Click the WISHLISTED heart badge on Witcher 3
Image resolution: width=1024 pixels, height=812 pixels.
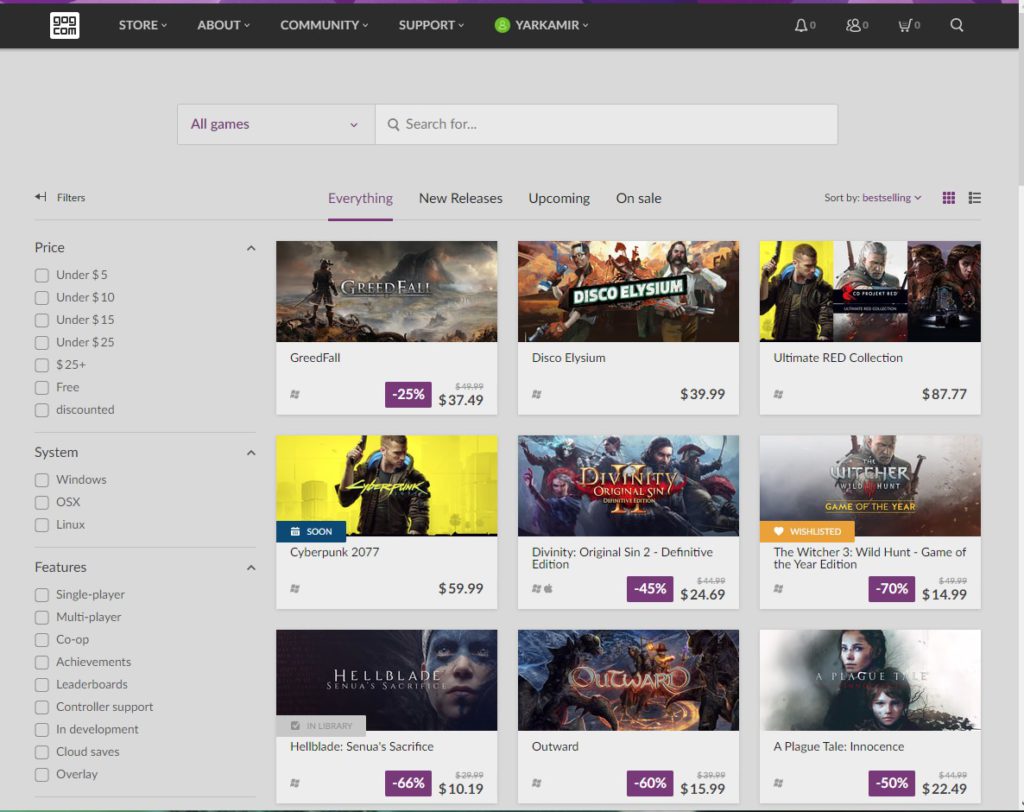point(807,532)
